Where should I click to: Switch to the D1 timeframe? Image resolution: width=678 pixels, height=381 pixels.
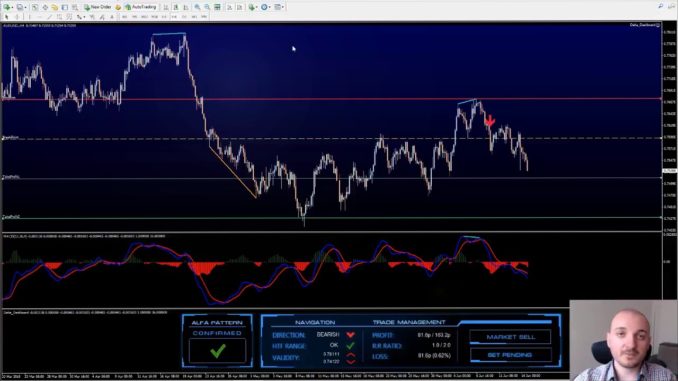[x=184, y=17]
